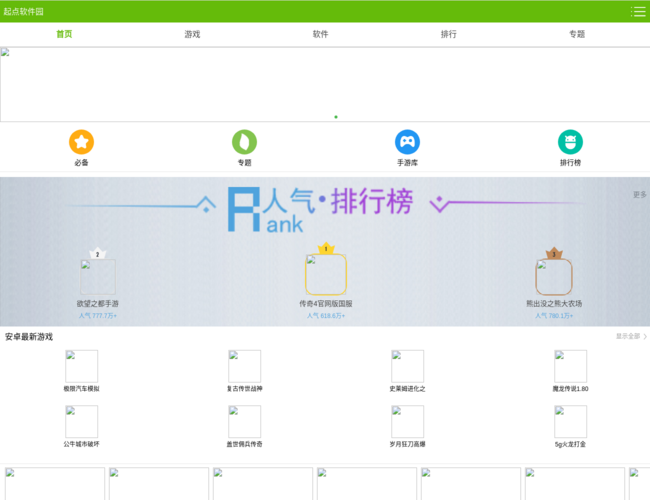Open the orange star 必备 icon
The height and width of the screenshot is (500, 650).
(x=82, y=142)
